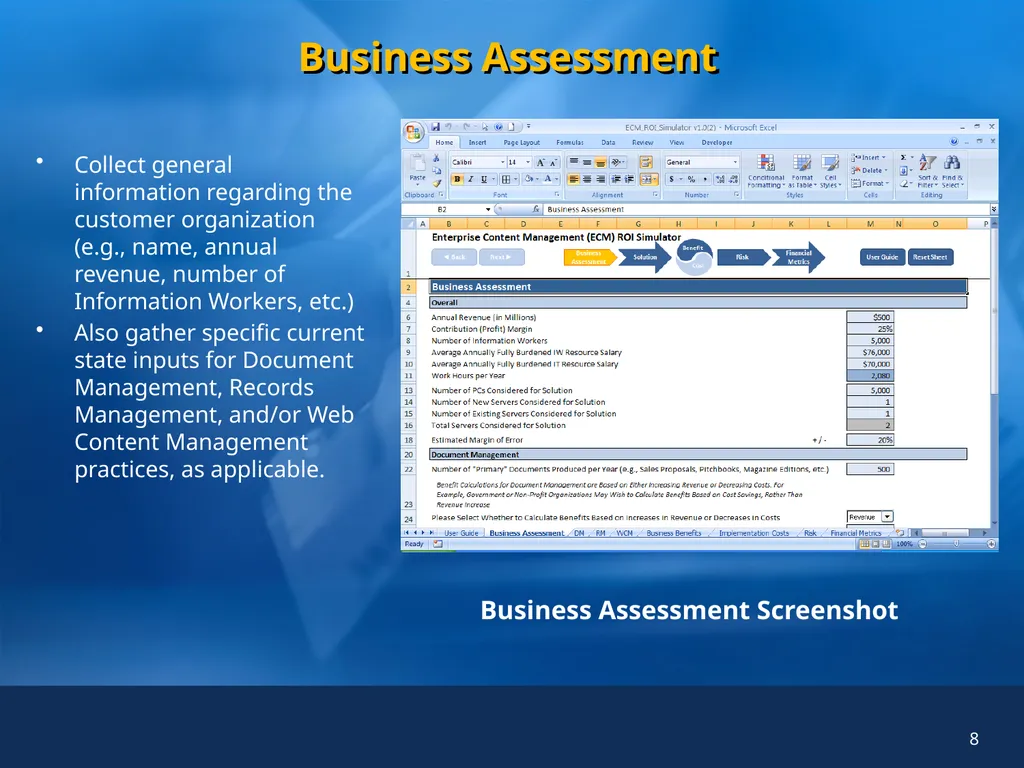Select the Business Benefits sheet tab

[x=673, y=534]
